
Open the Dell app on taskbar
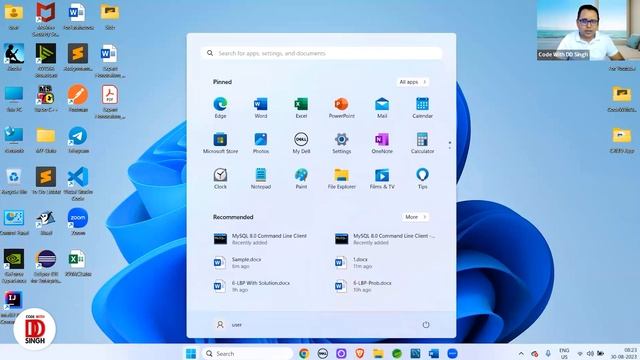(322, 353)
